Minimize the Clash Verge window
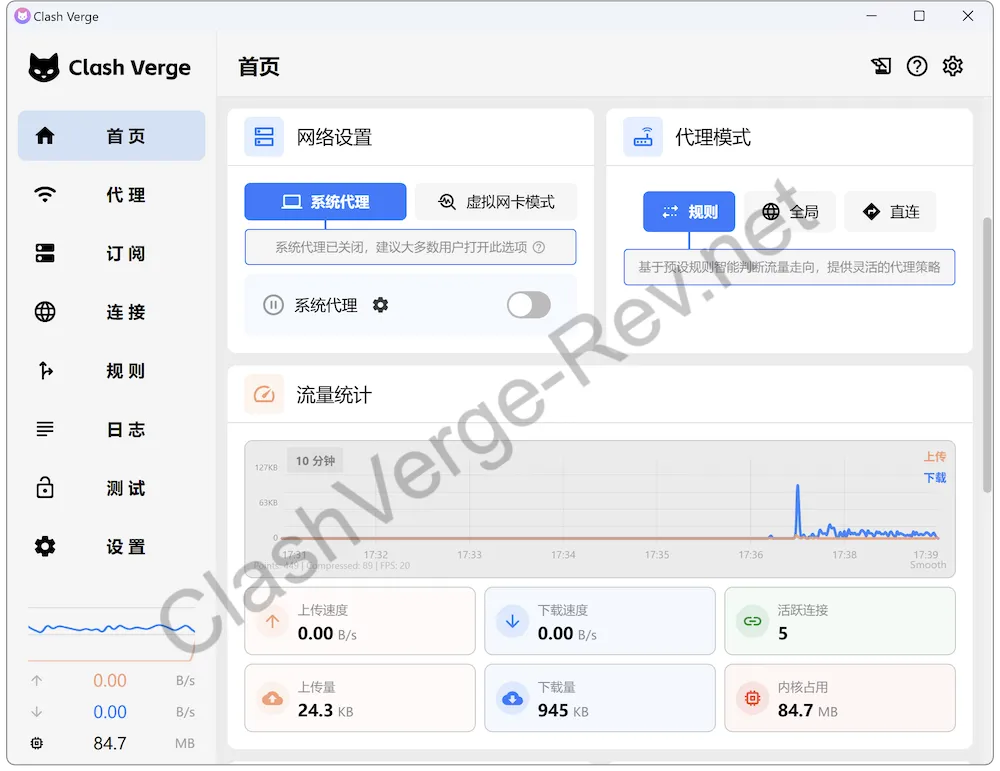1000x771 pixels. coord(871,16)
